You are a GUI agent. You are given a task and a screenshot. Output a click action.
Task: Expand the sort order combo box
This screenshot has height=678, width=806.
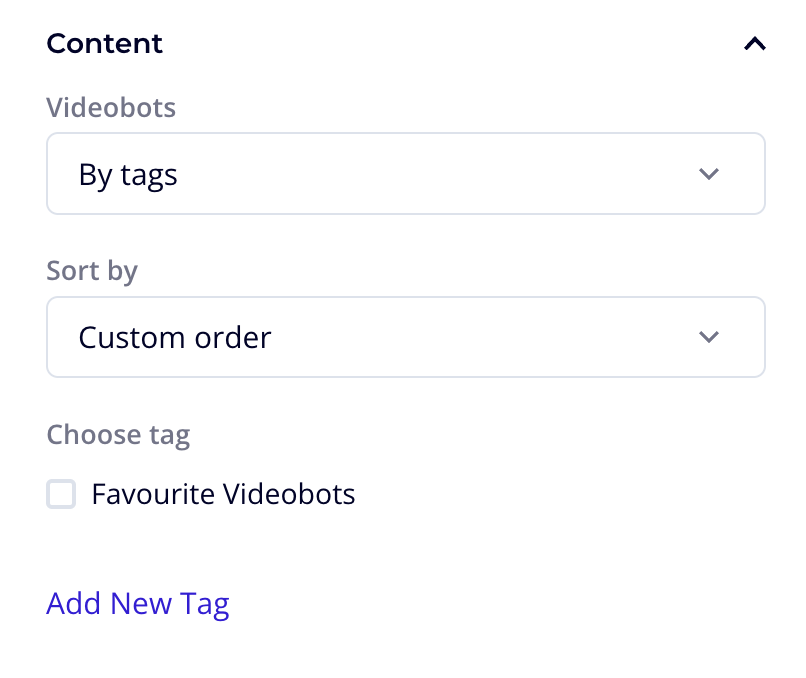405,337
